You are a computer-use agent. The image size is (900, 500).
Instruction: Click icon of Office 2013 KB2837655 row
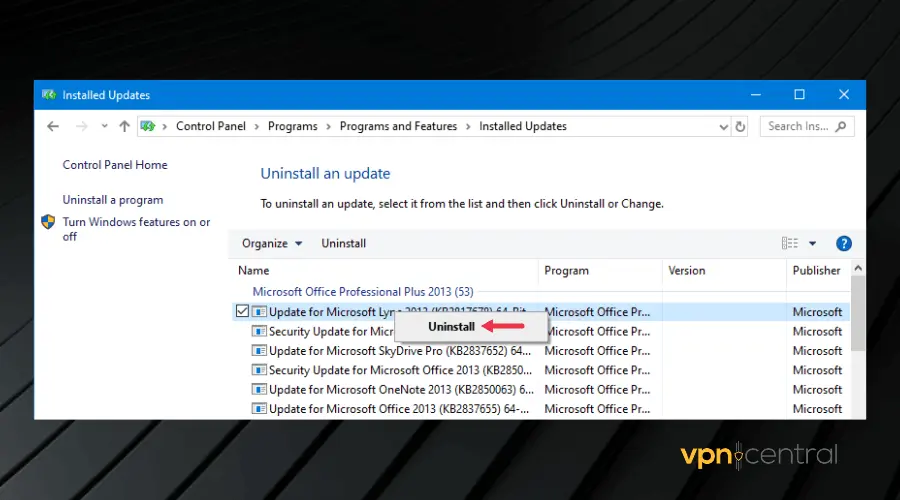(259, 409)
